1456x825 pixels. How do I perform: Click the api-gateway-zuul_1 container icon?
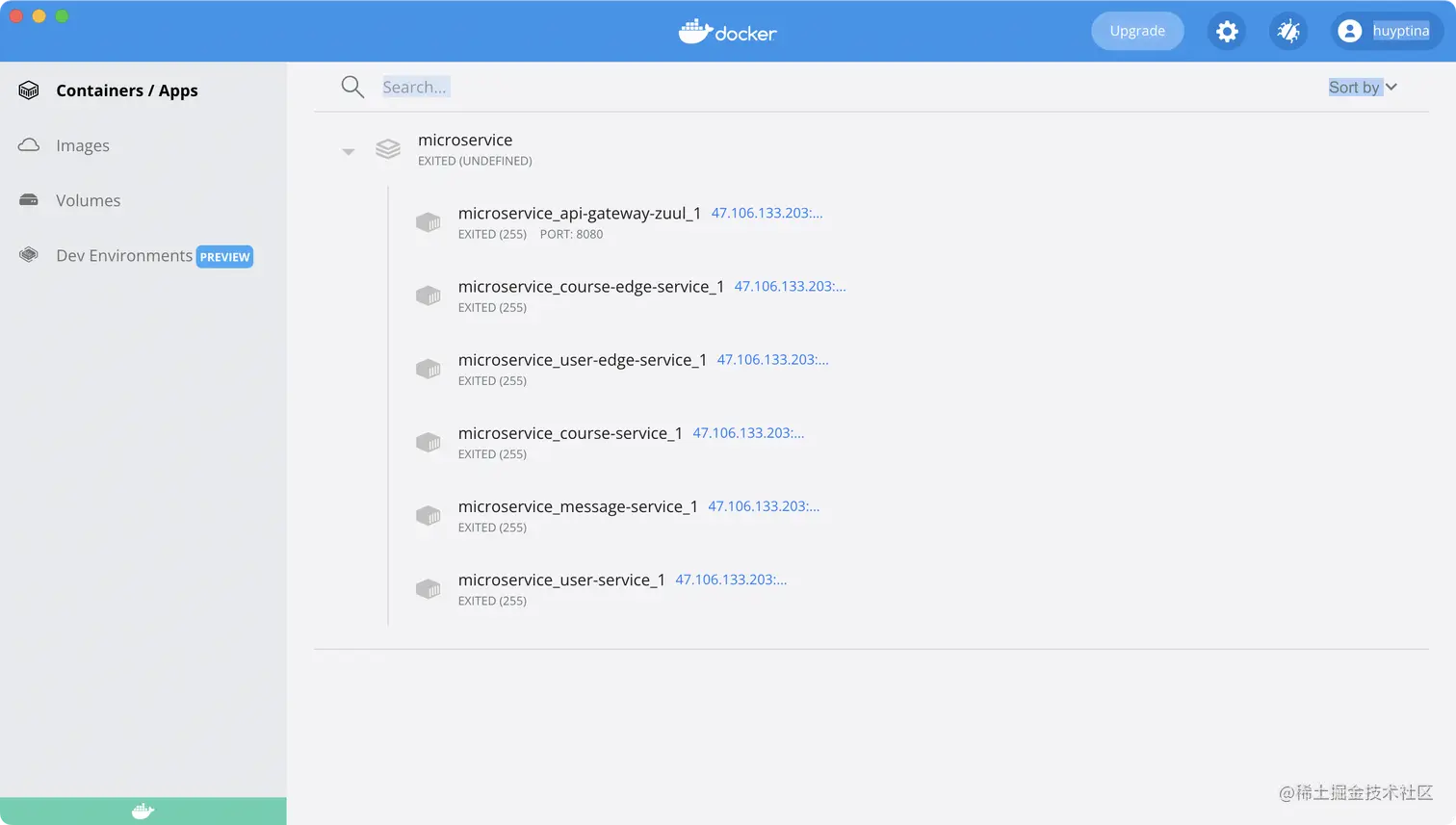pyautogui.click(x=428, y=222)
